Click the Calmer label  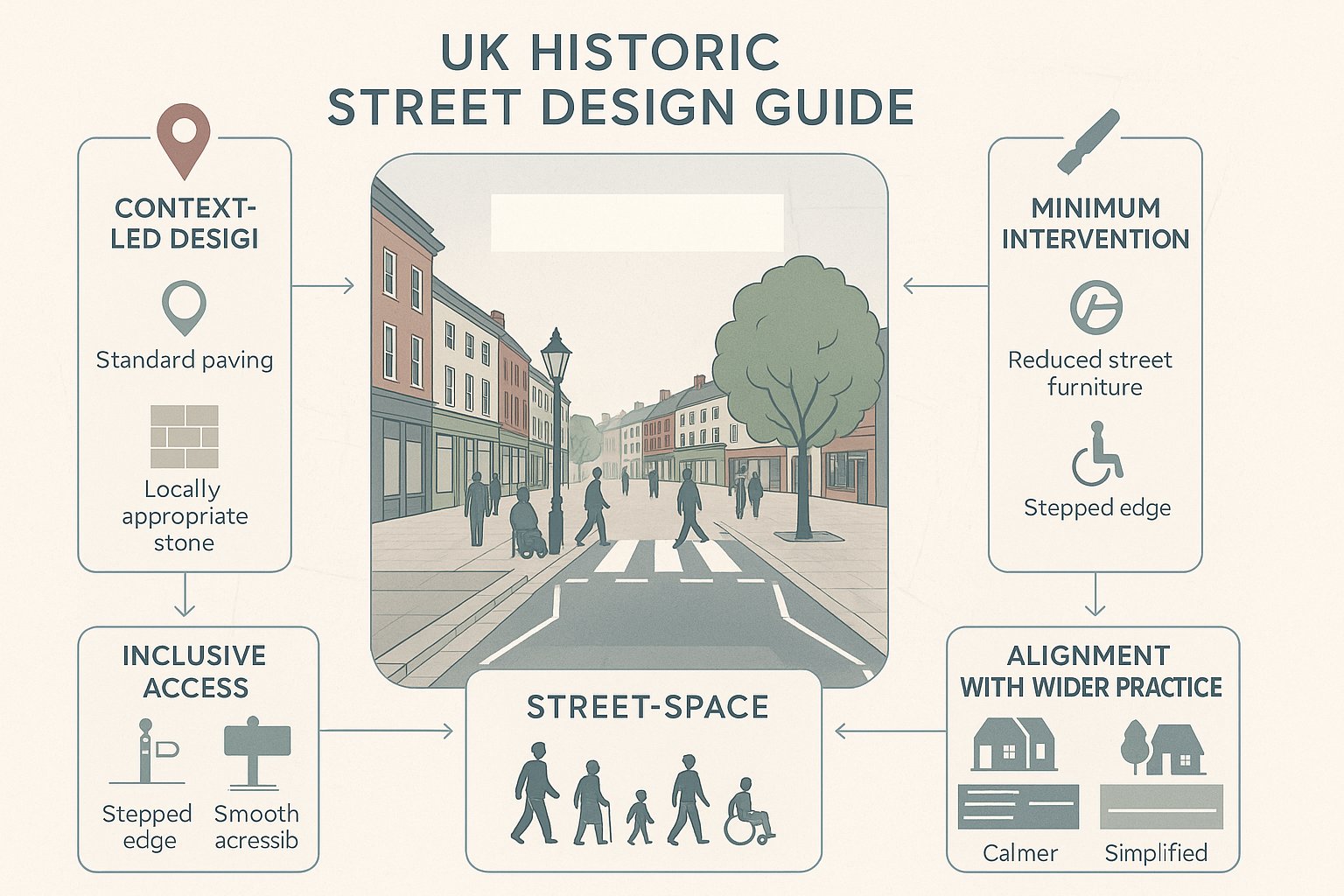[x=1020, y=853]
